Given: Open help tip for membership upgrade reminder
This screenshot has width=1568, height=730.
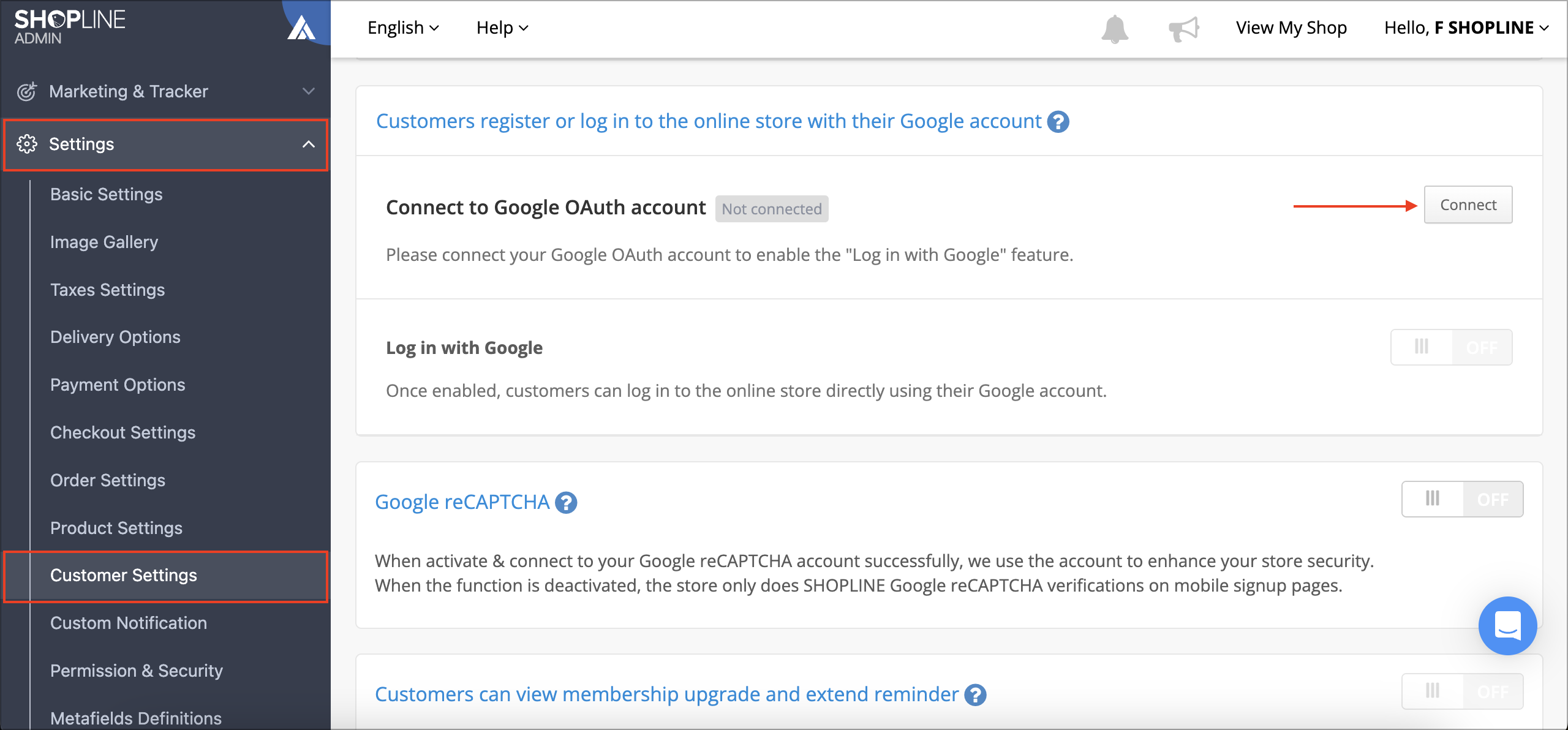Looking at the screenshot, I should tap(975, 695).
